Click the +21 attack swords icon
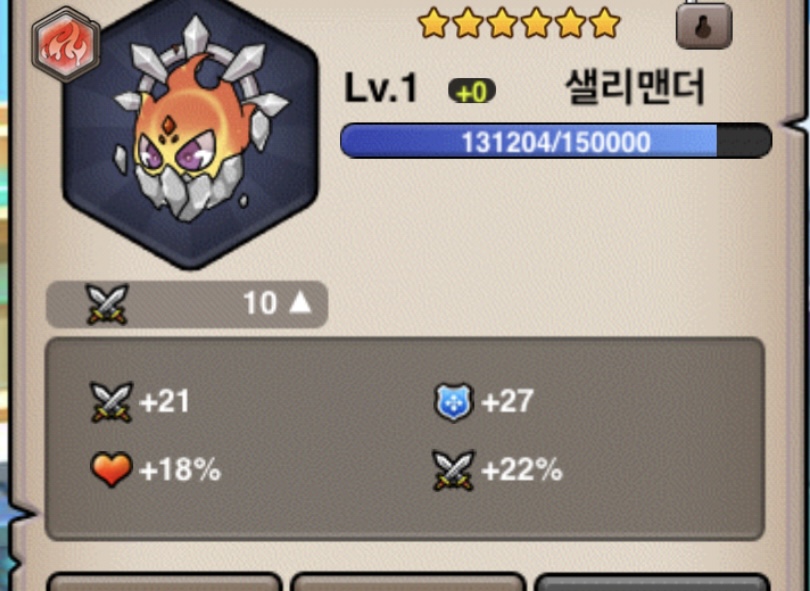This screenshot has width=810, height=591. tap(111, 402)
